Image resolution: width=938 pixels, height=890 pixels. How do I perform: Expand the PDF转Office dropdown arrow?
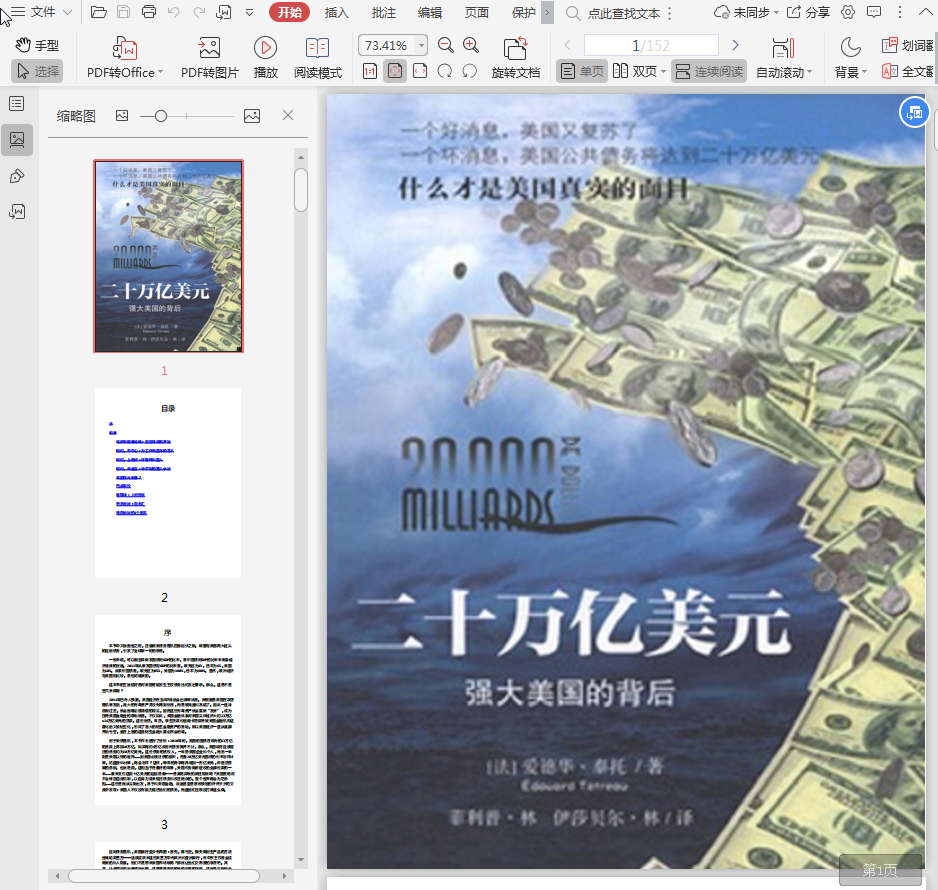click(160, 72)
